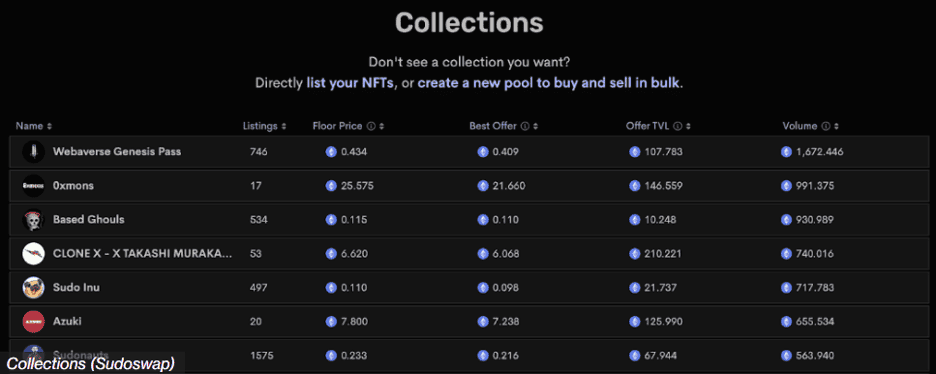Click the ETH icon beside volume 930.989
Viewport: 936px width, 374px height.
point(786,220)
